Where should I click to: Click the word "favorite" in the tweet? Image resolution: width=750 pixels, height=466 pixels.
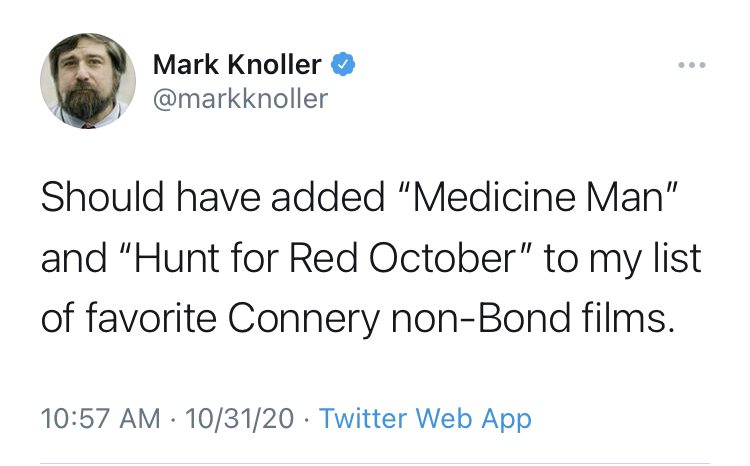pos(151,318)
